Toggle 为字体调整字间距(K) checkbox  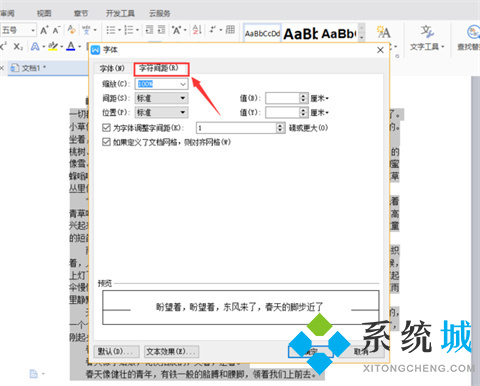coord(106,128)
